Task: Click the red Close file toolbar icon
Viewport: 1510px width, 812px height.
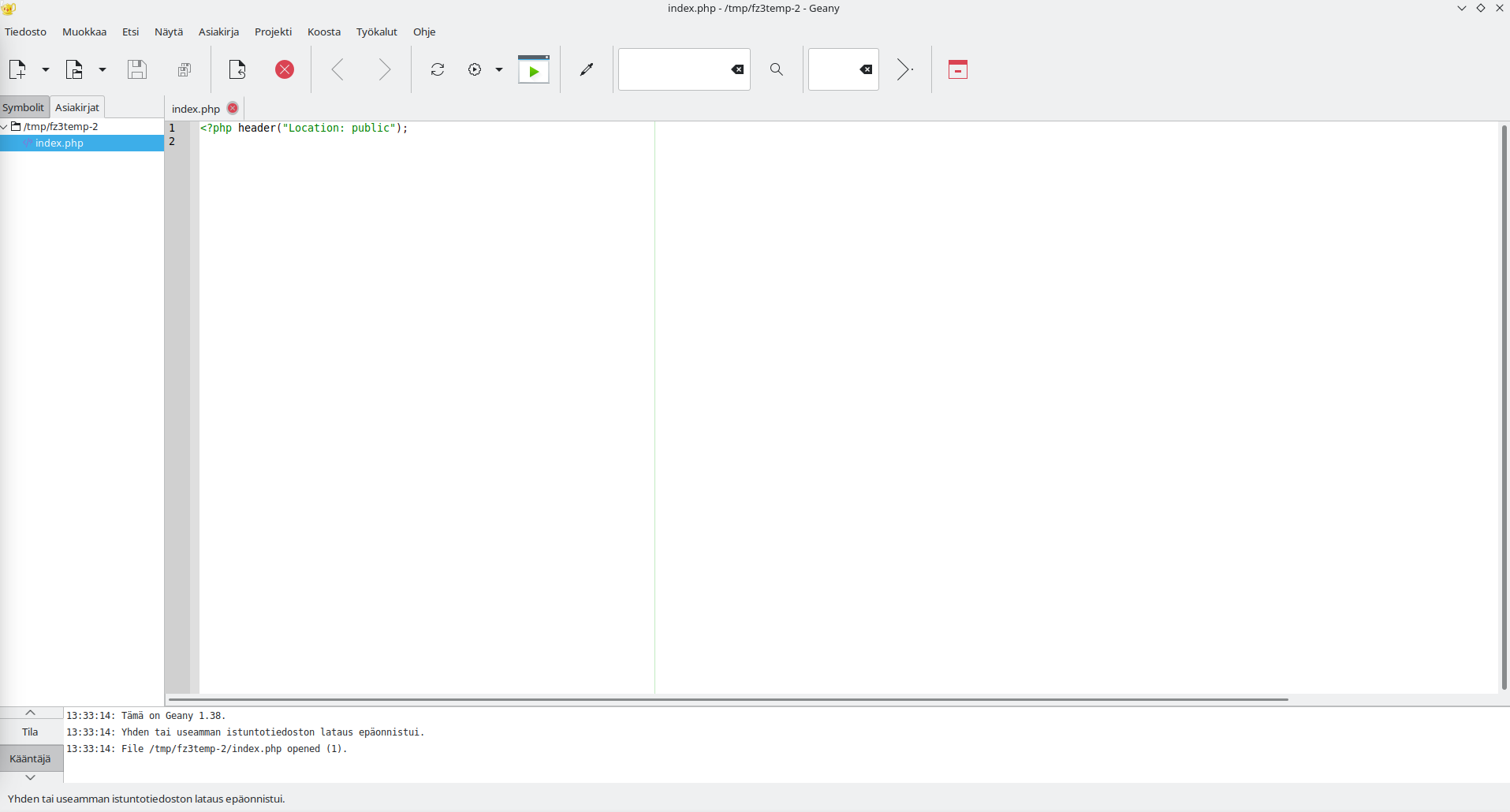Action: pos(285,69)
